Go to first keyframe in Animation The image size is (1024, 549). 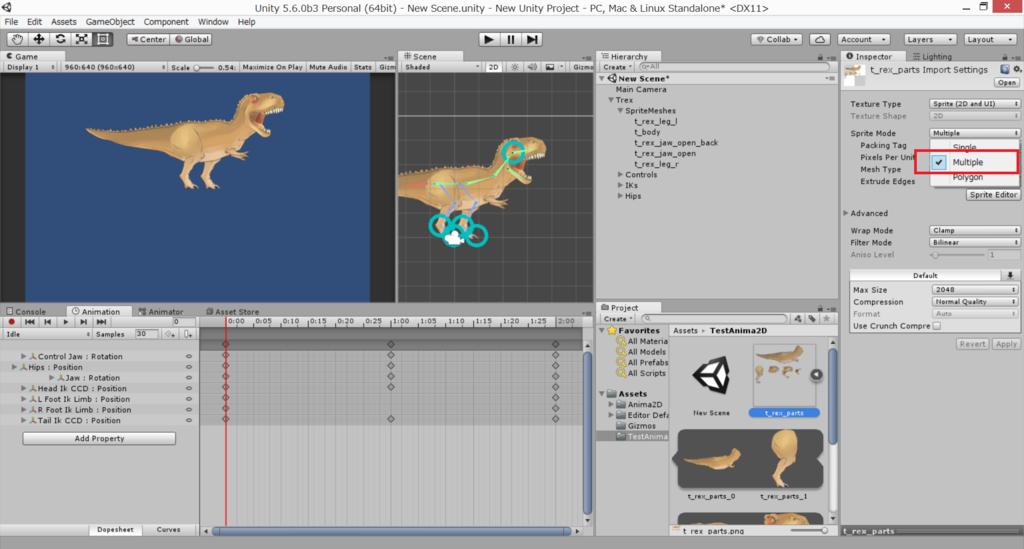click(x=29, y=322)
